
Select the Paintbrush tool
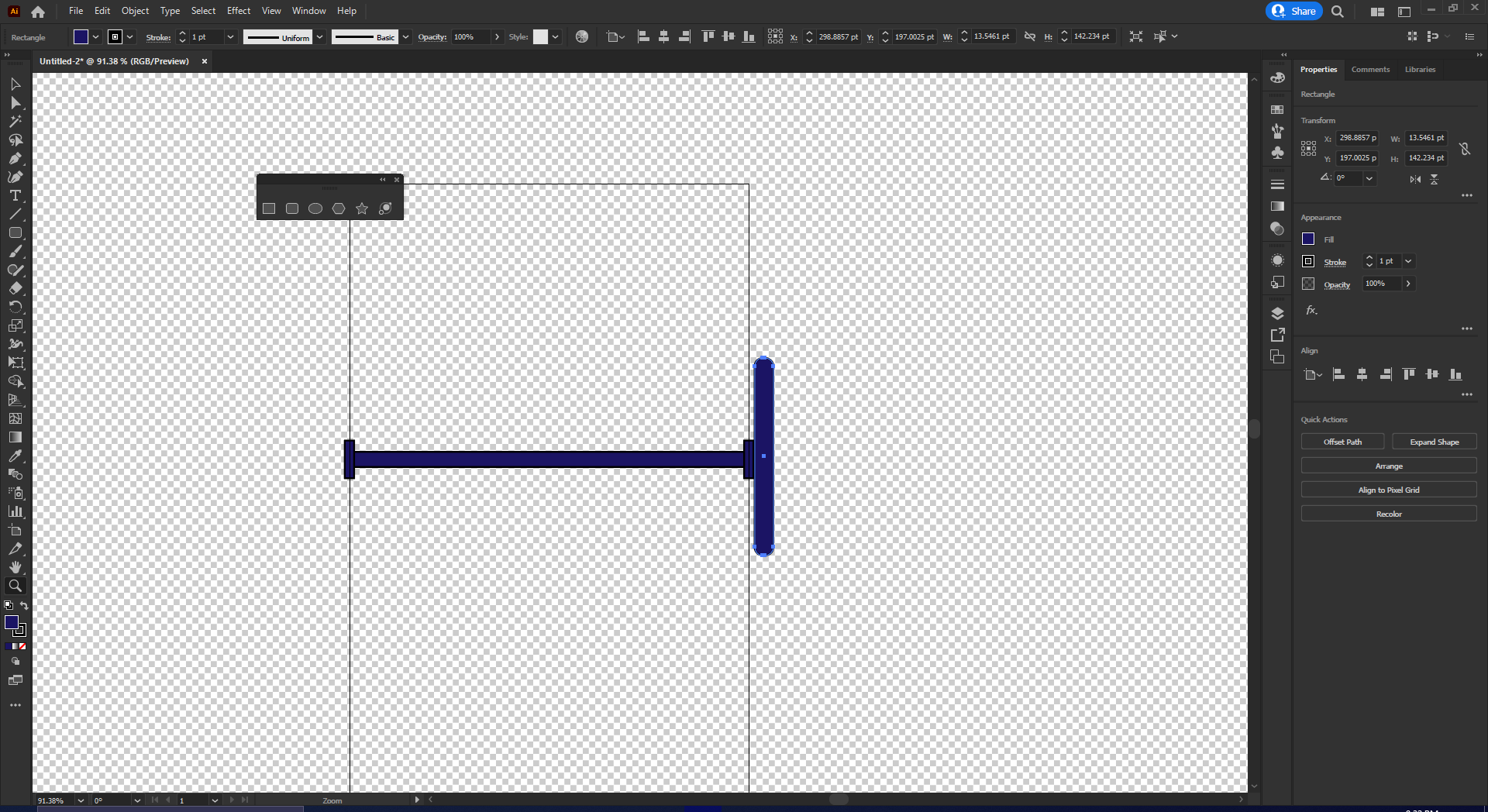pyautogui.click(x=15, y=251)
